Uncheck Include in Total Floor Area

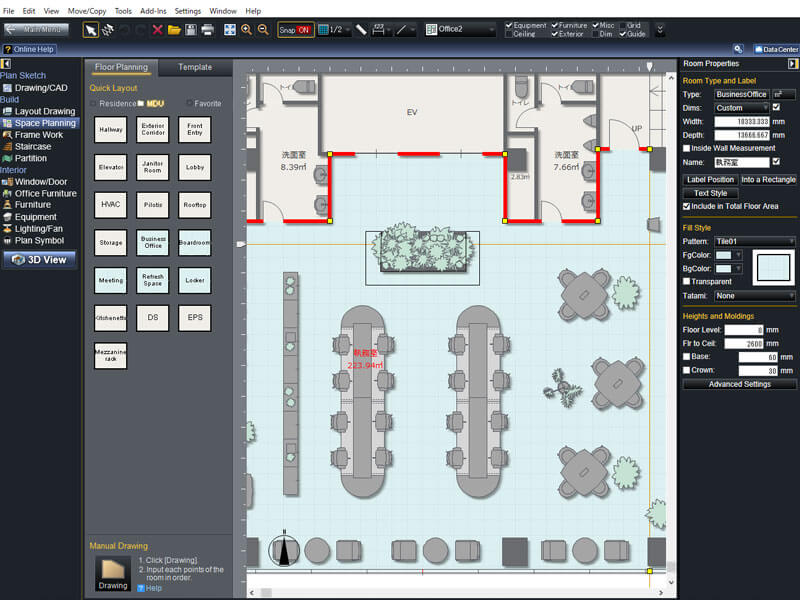click(x=687, y=206)
